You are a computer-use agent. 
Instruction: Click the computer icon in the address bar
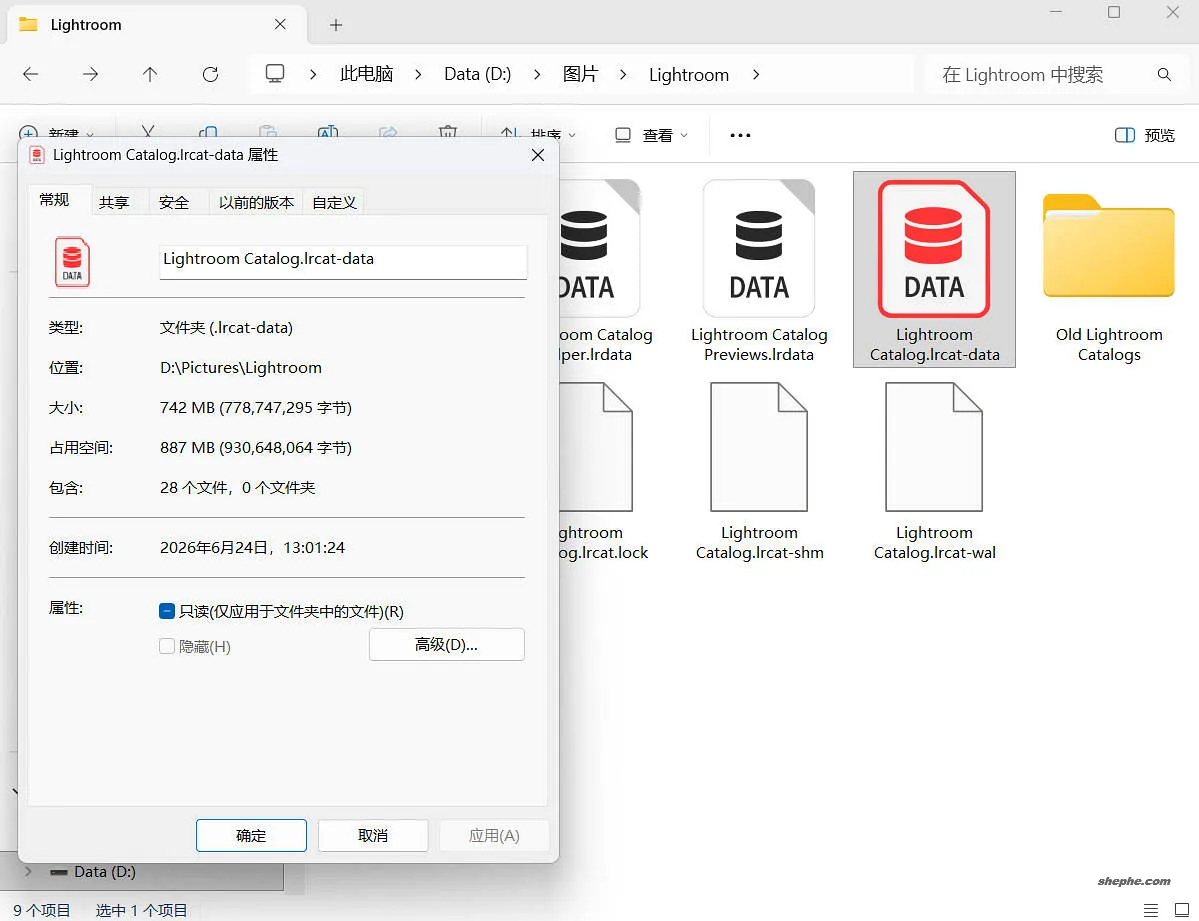(x=275, y=74)
